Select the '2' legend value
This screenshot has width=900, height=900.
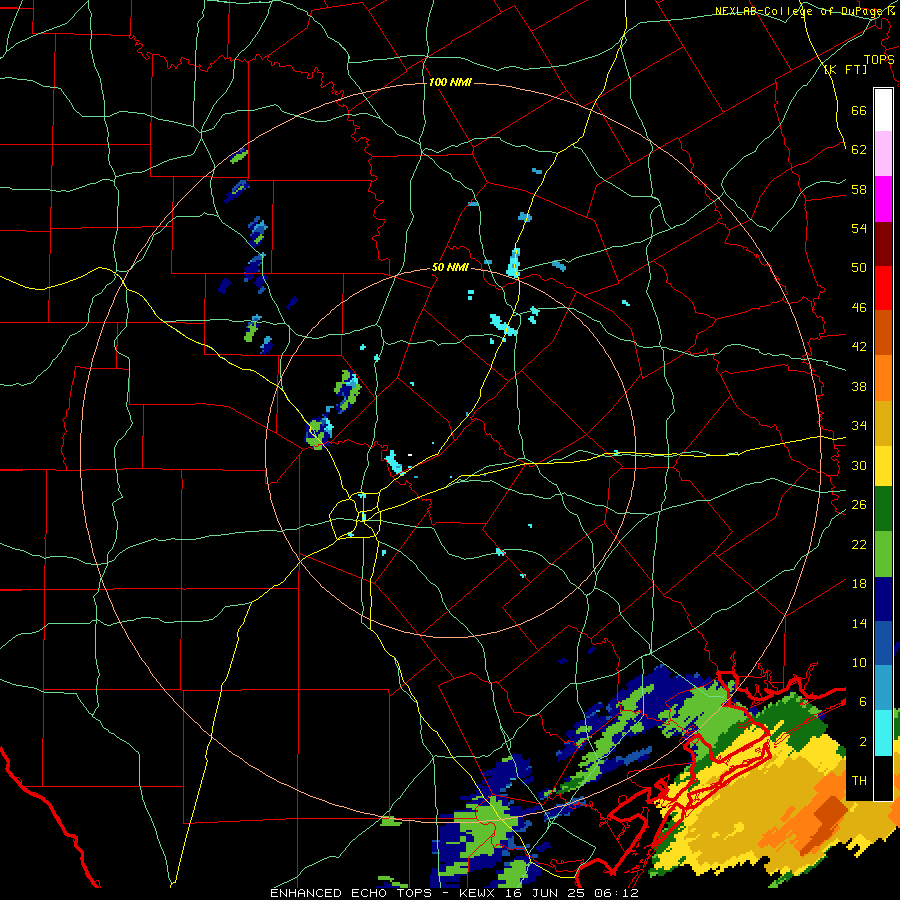pos(863,741)
